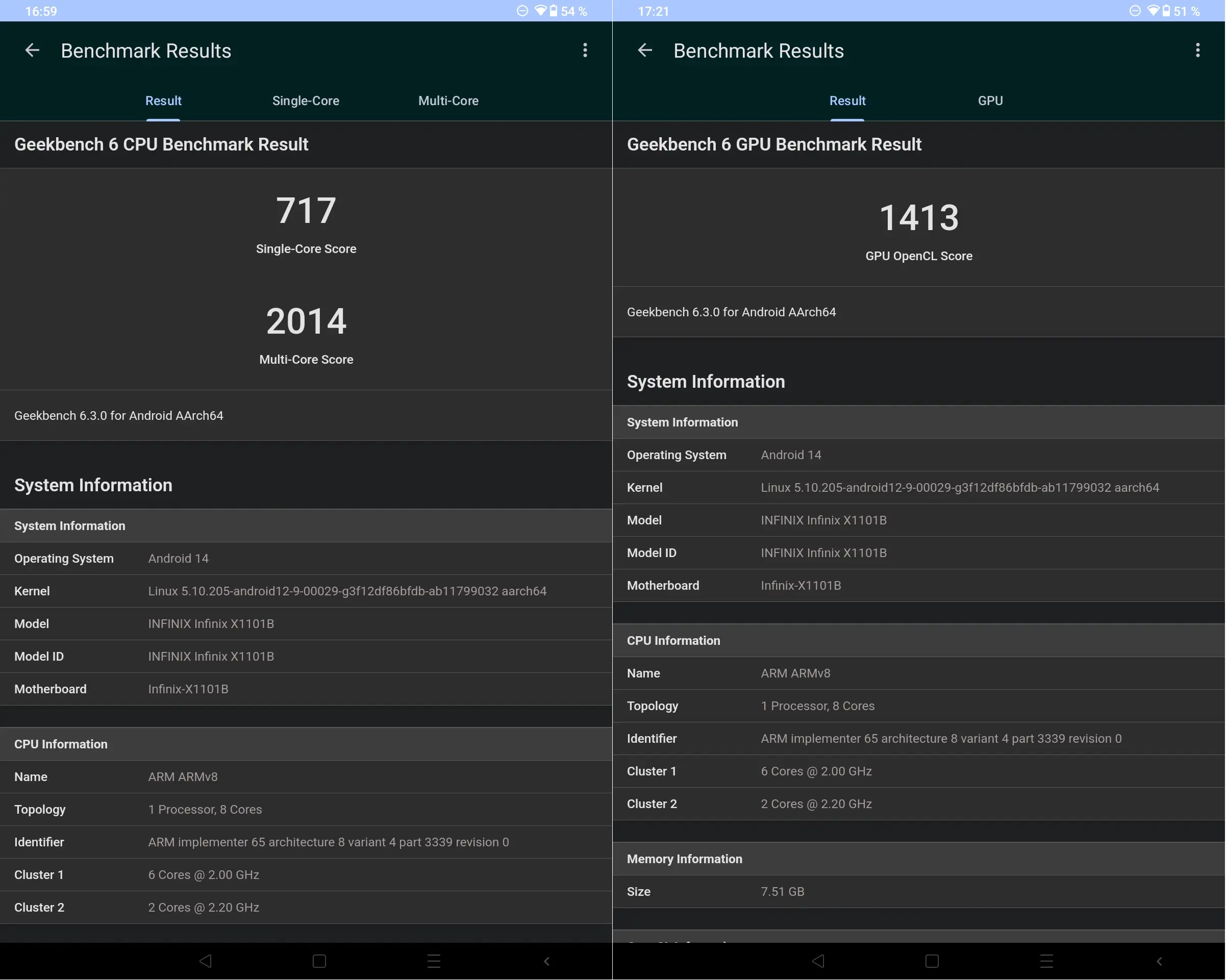Screen dimensions: 1226x980
Task: Tap Identifier row on GPU screen
Action: click(x=919, y=739)
